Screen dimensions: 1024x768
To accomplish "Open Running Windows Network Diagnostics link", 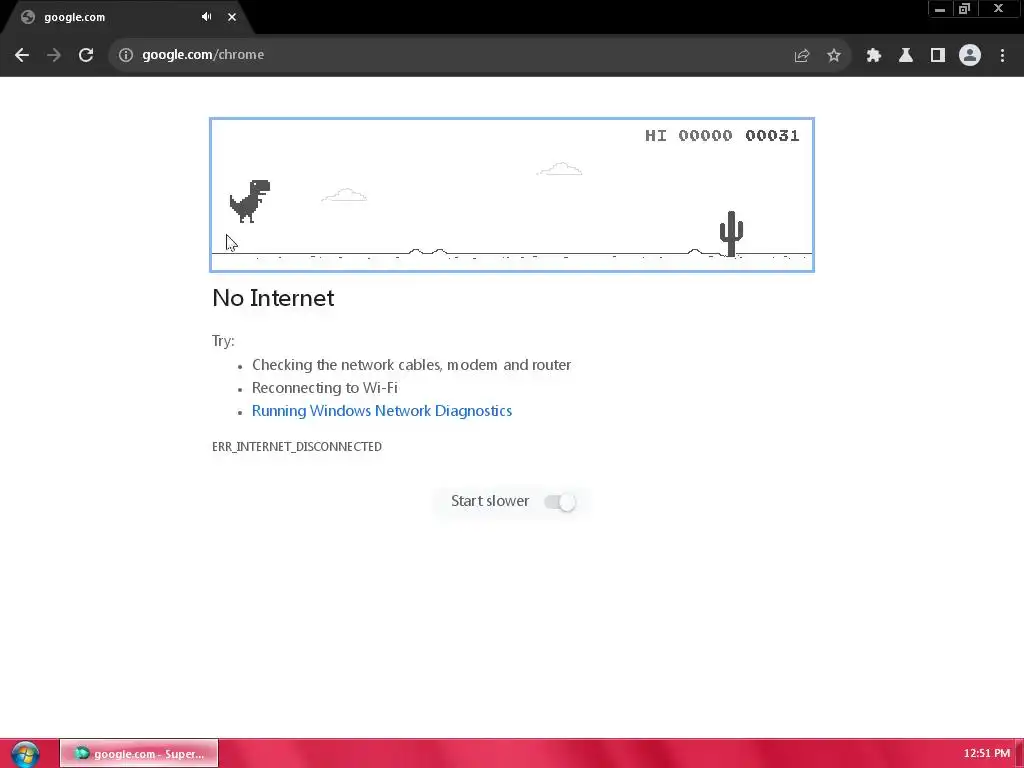I will 381,411.
